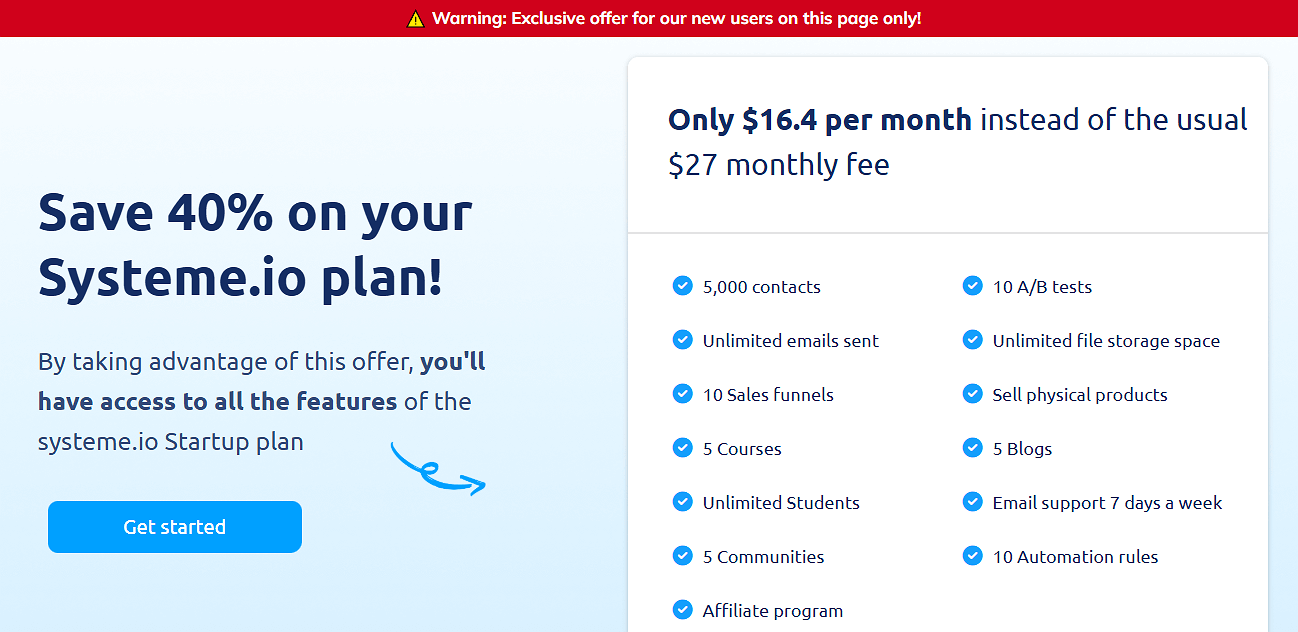Click checkmark icon beside 10 A/B tests
The image size is (1298, 632).
pyautogui.click(x=972, y=287)
